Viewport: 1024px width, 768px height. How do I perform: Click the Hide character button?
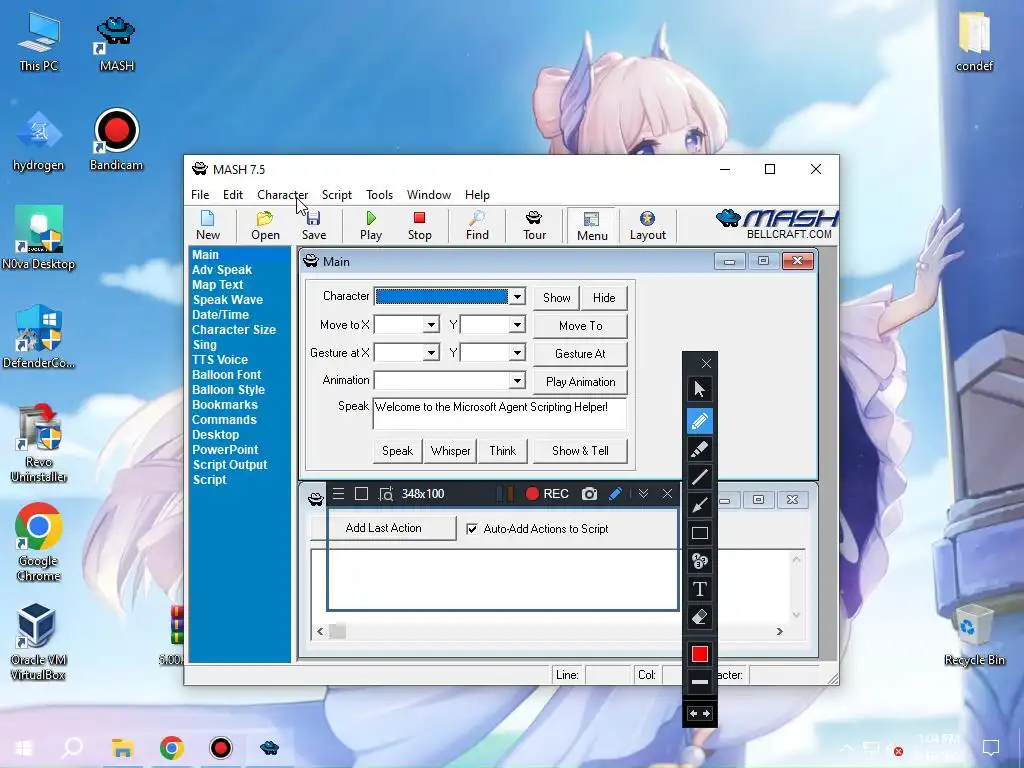pos(604,298)
